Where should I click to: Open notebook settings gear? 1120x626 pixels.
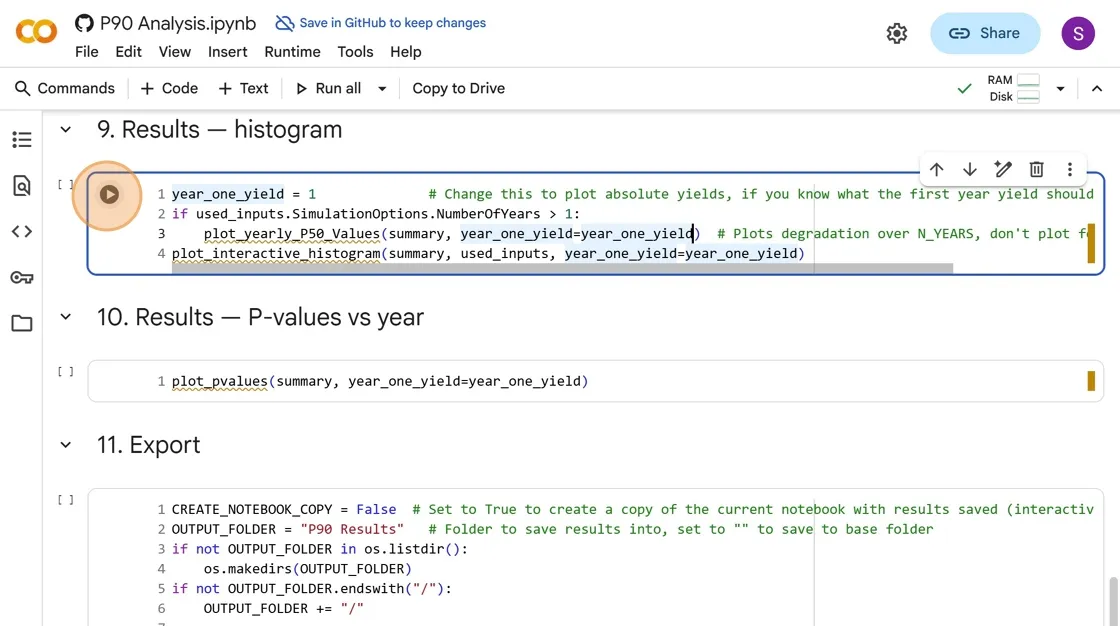click(897, 34)
